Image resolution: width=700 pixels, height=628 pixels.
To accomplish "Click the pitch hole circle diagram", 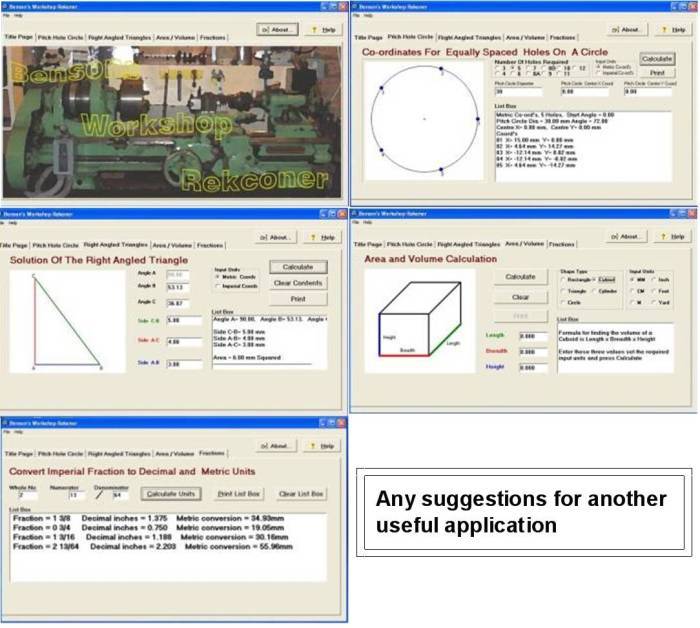I will coord(424,119).
